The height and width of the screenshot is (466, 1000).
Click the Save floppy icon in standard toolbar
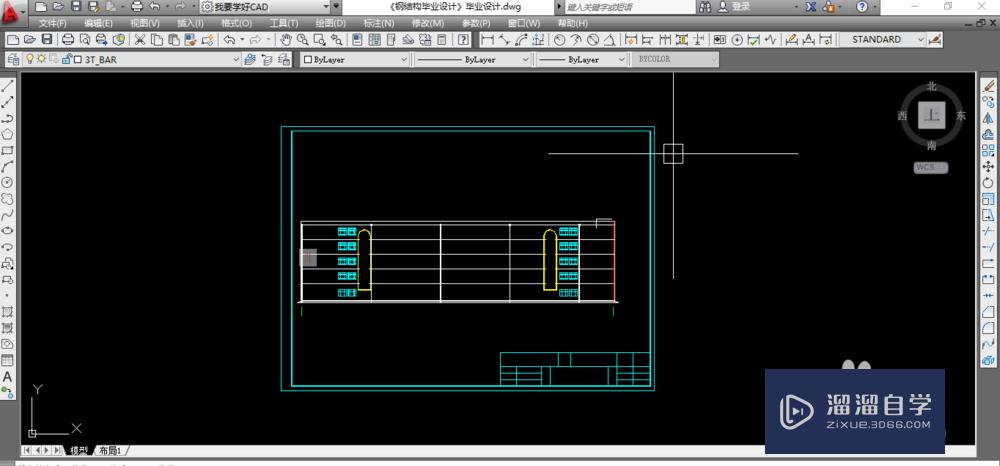(x=47, y=40)
